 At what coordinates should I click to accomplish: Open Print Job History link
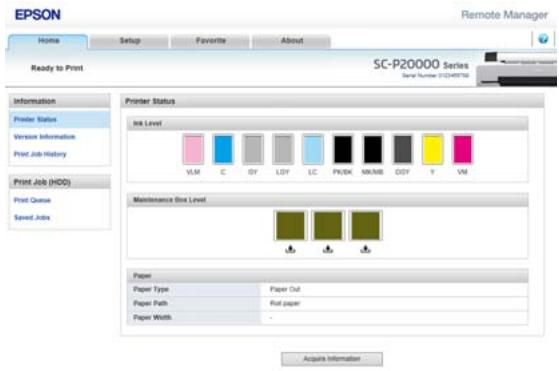(x=40, y=154)
